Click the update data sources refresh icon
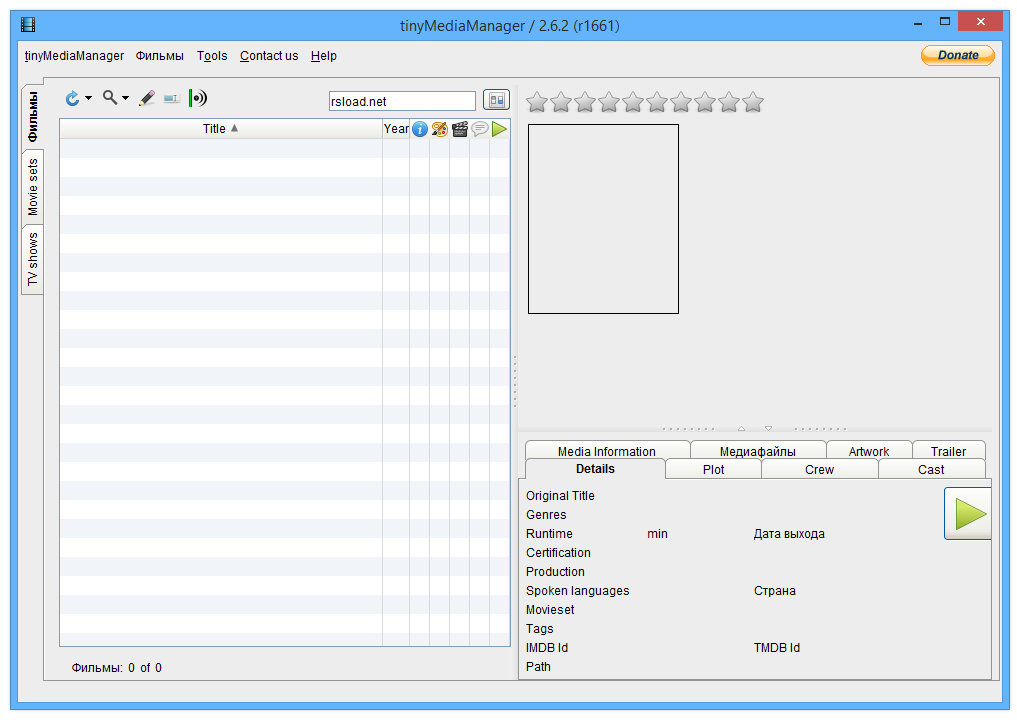The width and height of the screenshot is (1017, 723). point(72,99)
